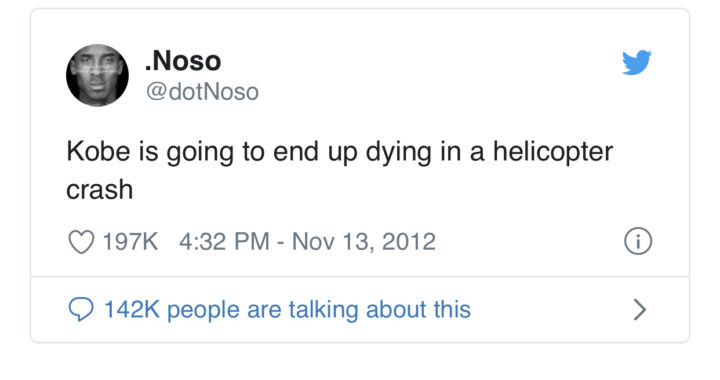
Task: Click the word "going" in tweet text
Action: 200,153
